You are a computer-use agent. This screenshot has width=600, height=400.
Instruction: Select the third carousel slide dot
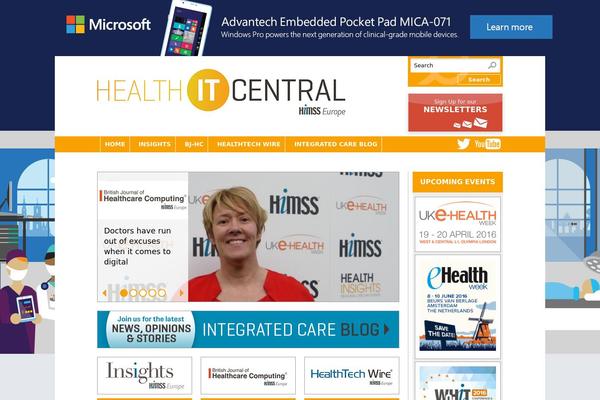143,293
